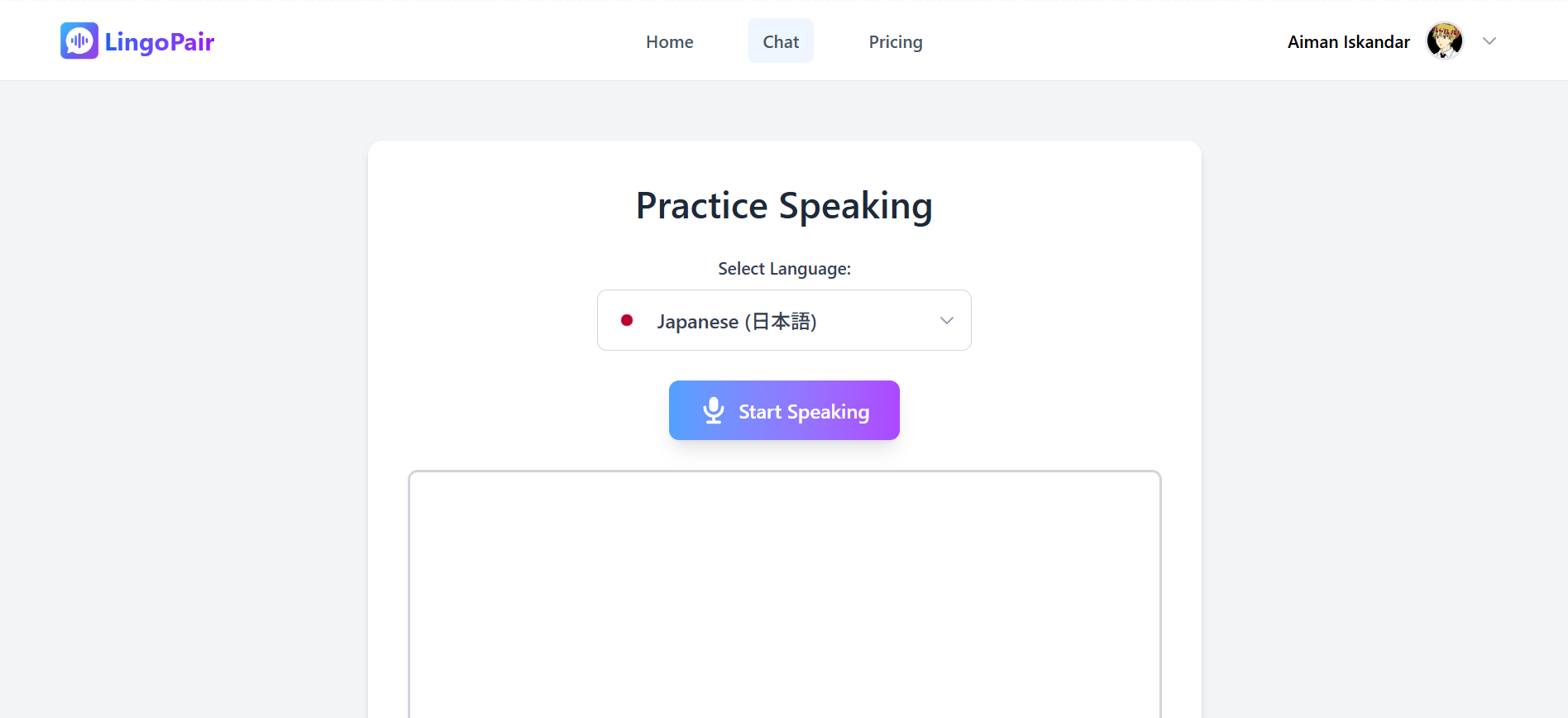Viewport: 1568px width, 718px height.
Task: Open the LingoPair brand name link
Action: (160, 41)
